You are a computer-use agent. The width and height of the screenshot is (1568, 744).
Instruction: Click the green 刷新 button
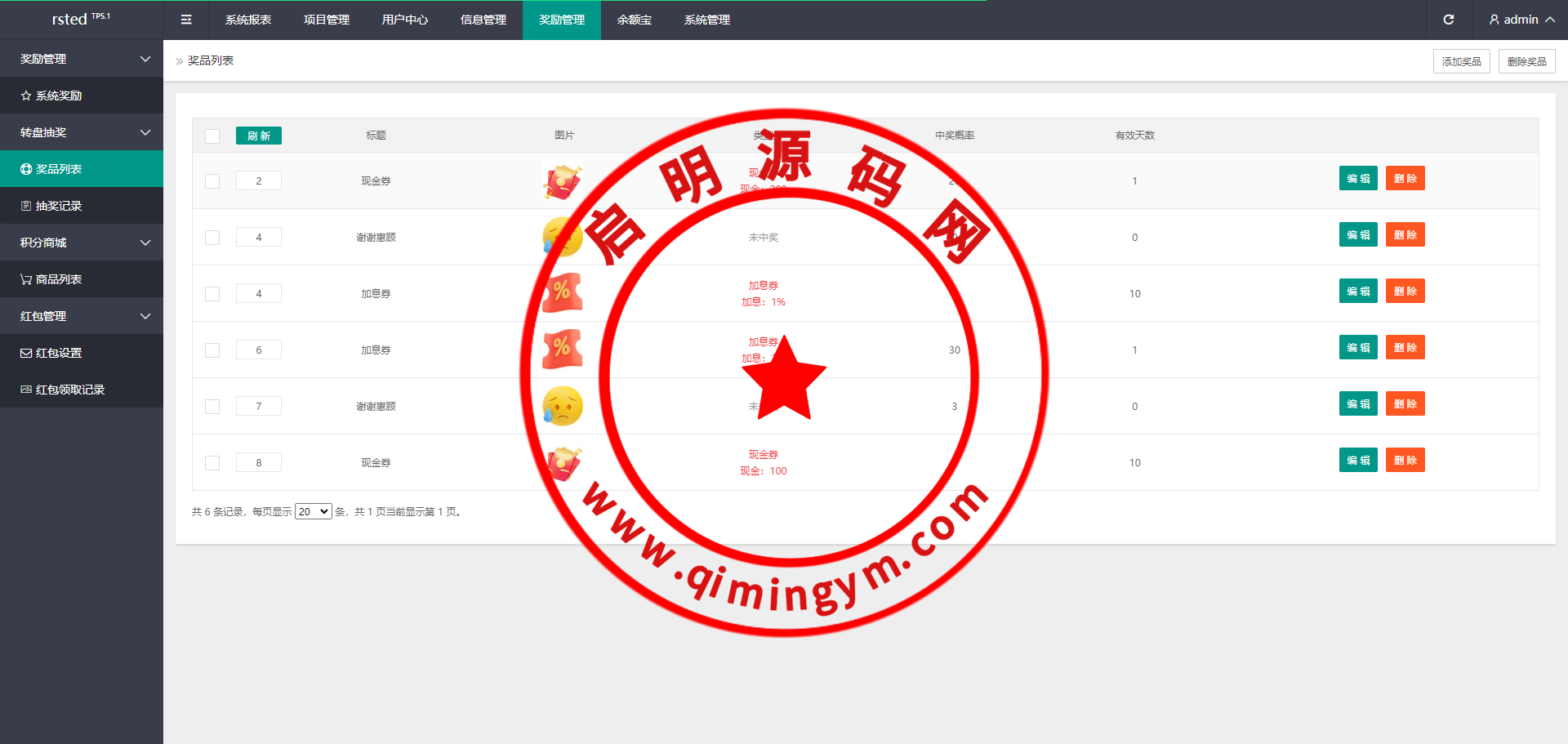258,136
